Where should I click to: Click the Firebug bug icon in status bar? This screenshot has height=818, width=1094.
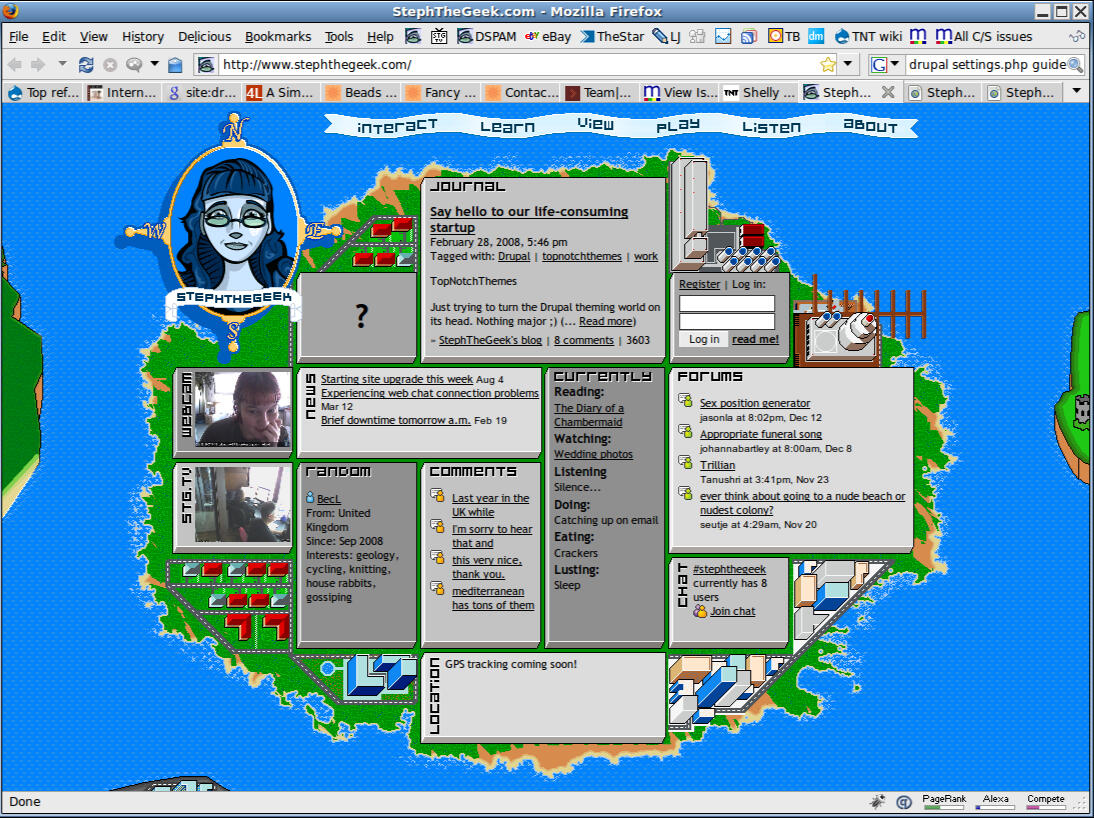click(877, 801)
